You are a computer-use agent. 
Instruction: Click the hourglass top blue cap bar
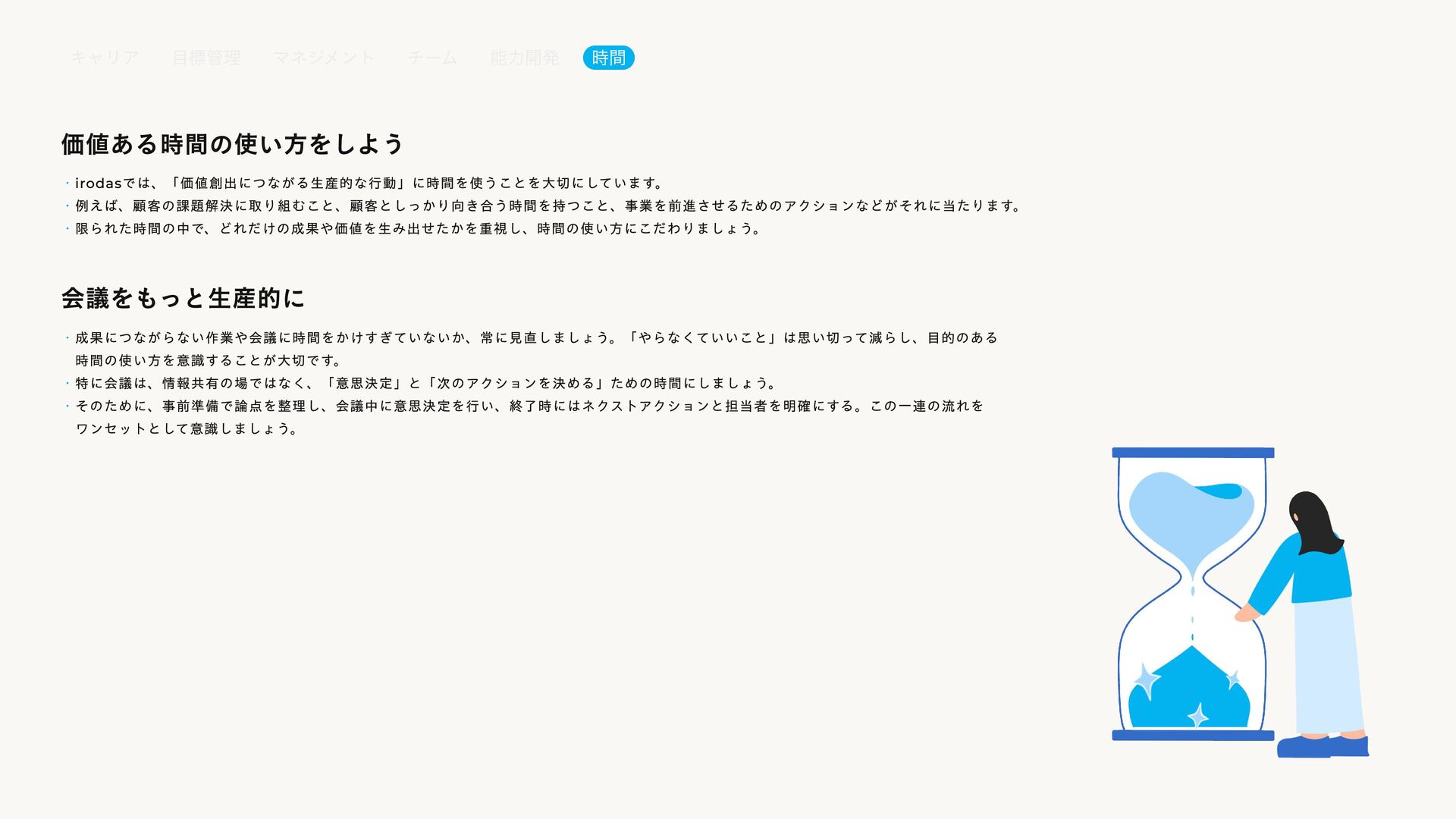[1193, 453]
